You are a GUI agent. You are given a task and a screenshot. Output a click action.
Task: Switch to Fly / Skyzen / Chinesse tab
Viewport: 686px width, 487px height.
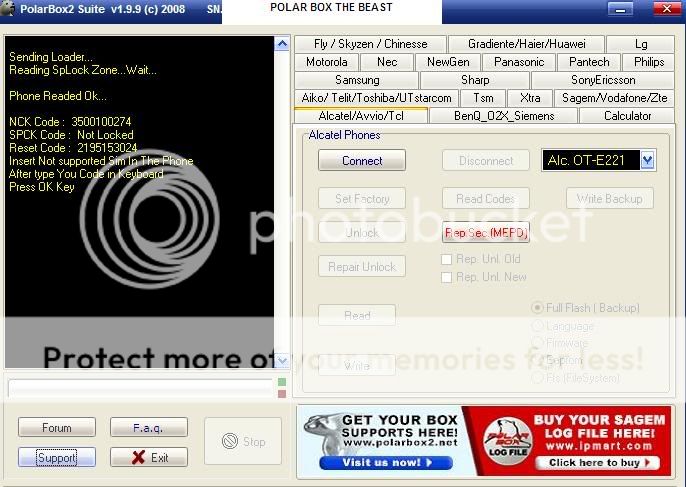click(370, 44)
